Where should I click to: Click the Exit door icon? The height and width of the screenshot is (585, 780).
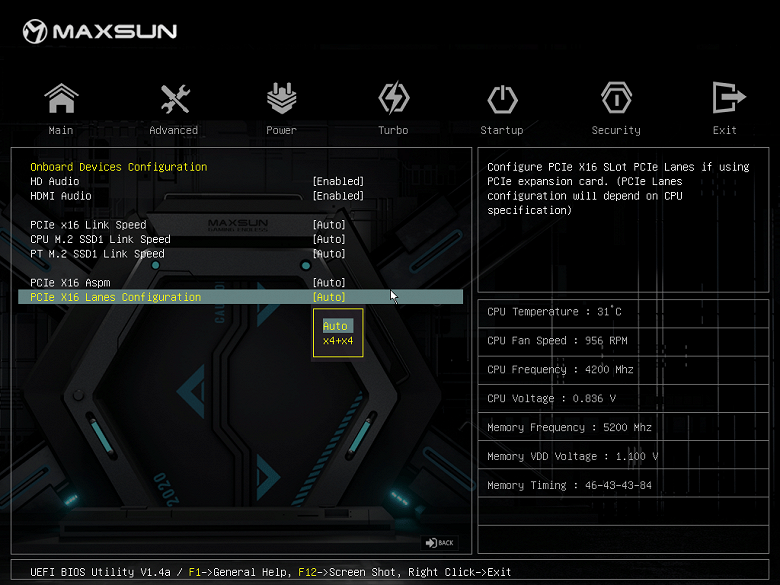click(725, 99)
